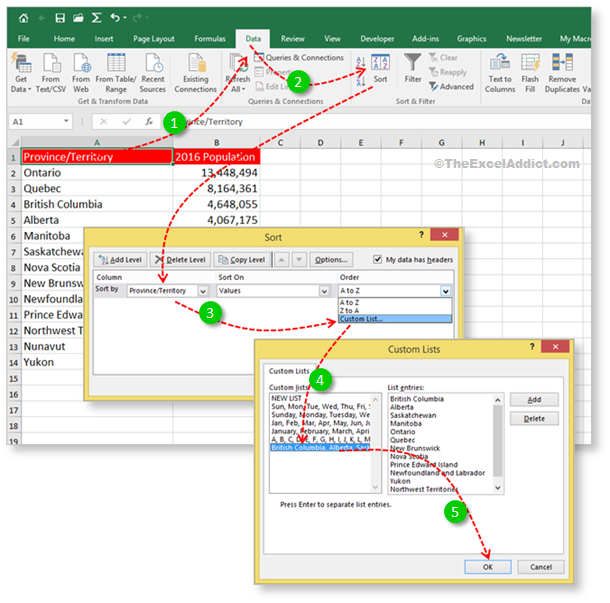Viewport: 610px width, 603px height.
Task: Switch to the Page Layout tab
Action: [154, 39]
